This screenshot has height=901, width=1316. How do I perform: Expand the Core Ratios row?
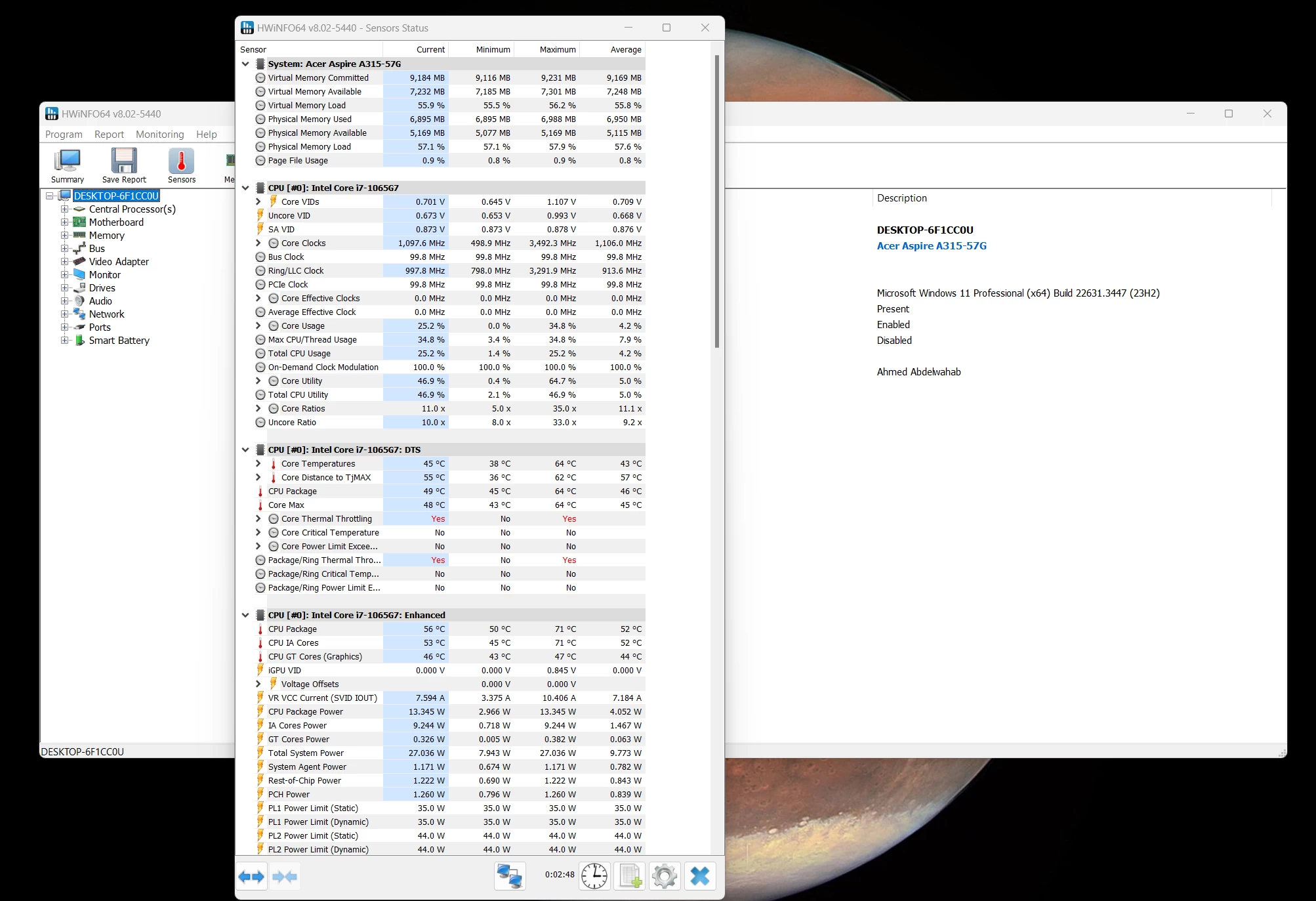point(258,409)
